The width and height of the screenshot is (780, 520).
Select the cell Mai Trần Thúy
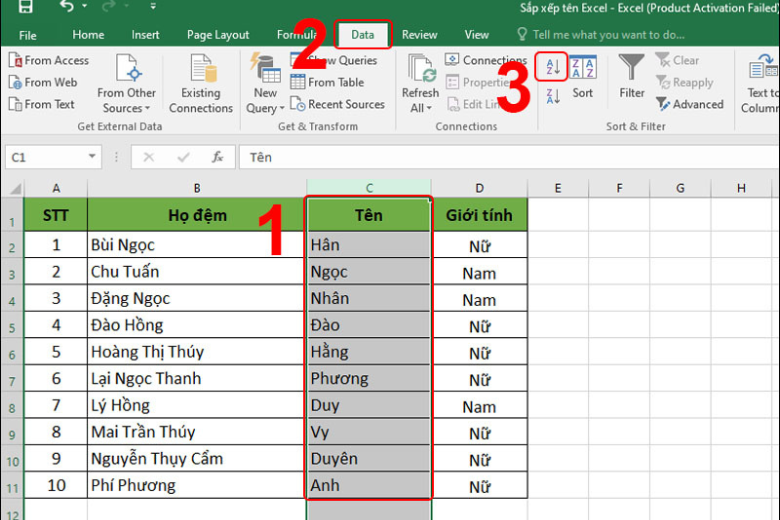[196, 432]
